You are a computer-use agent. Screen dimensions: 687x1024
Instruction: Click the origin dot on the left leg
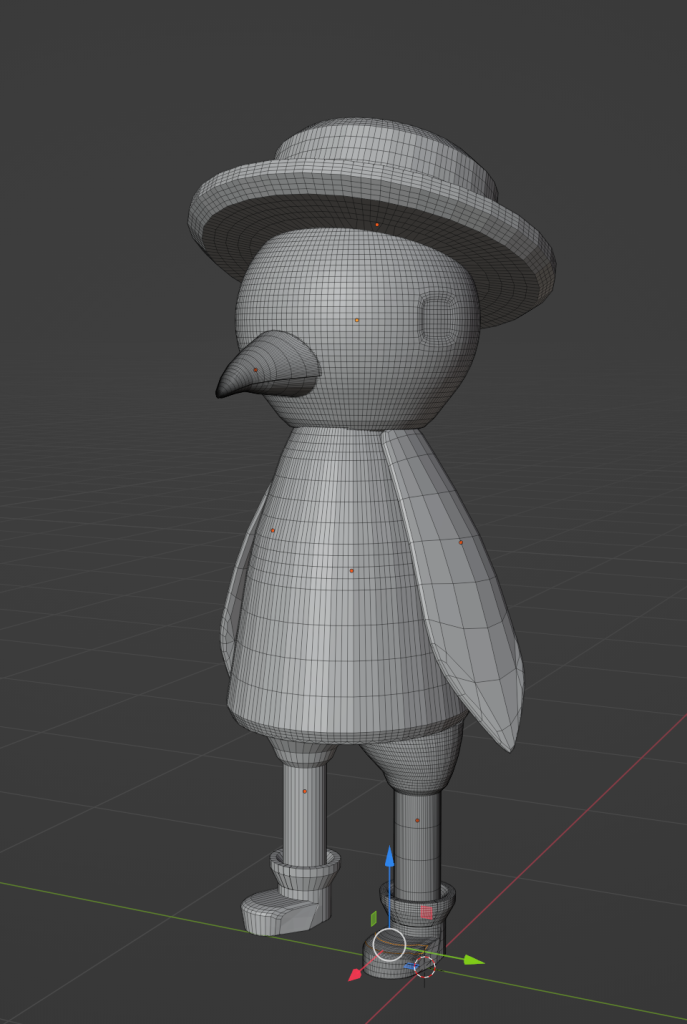click(x=305, y=791)
